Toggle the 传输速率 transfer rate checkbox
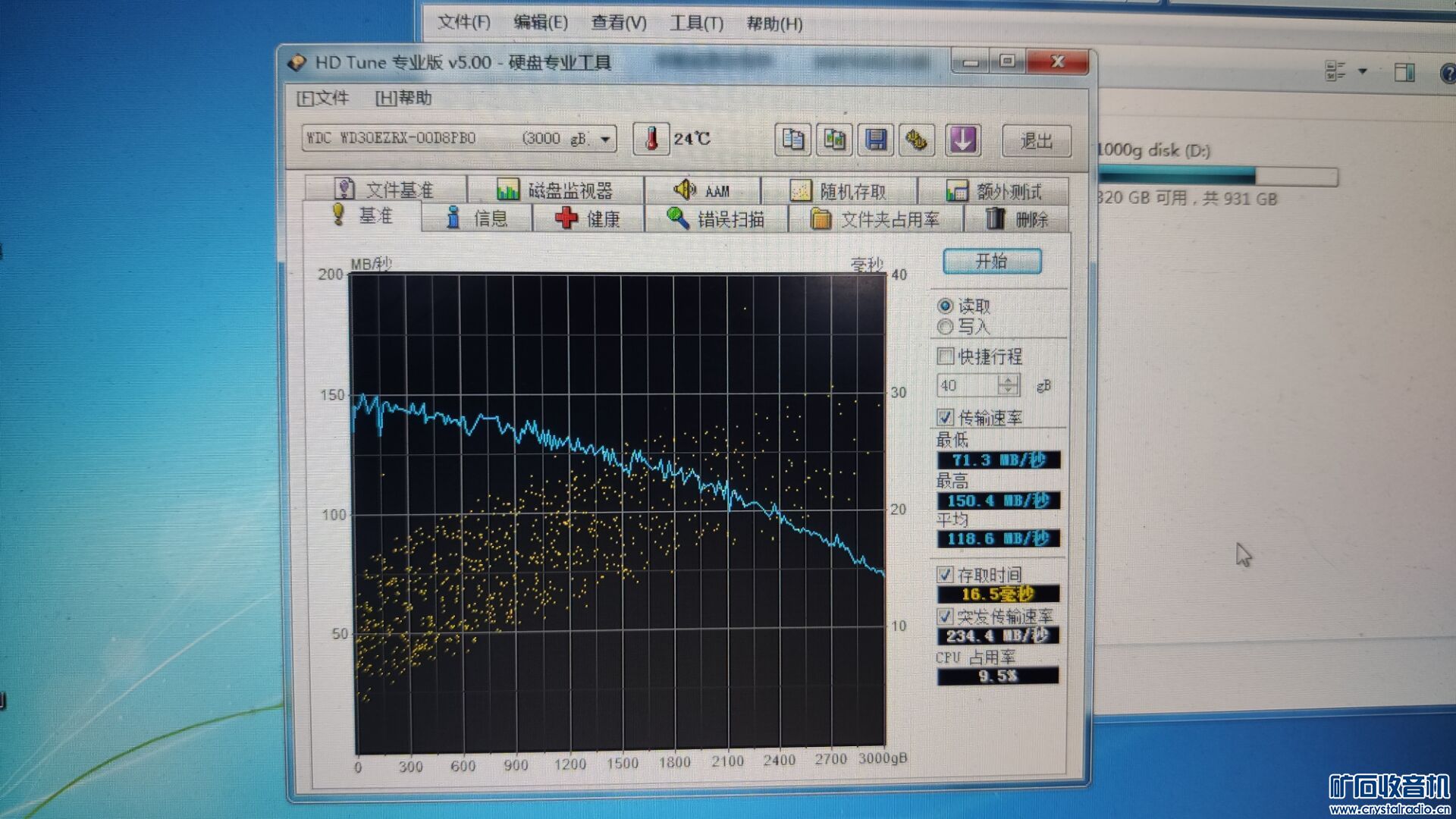This screenshot has width=1456, height=819. coord(945,417)
